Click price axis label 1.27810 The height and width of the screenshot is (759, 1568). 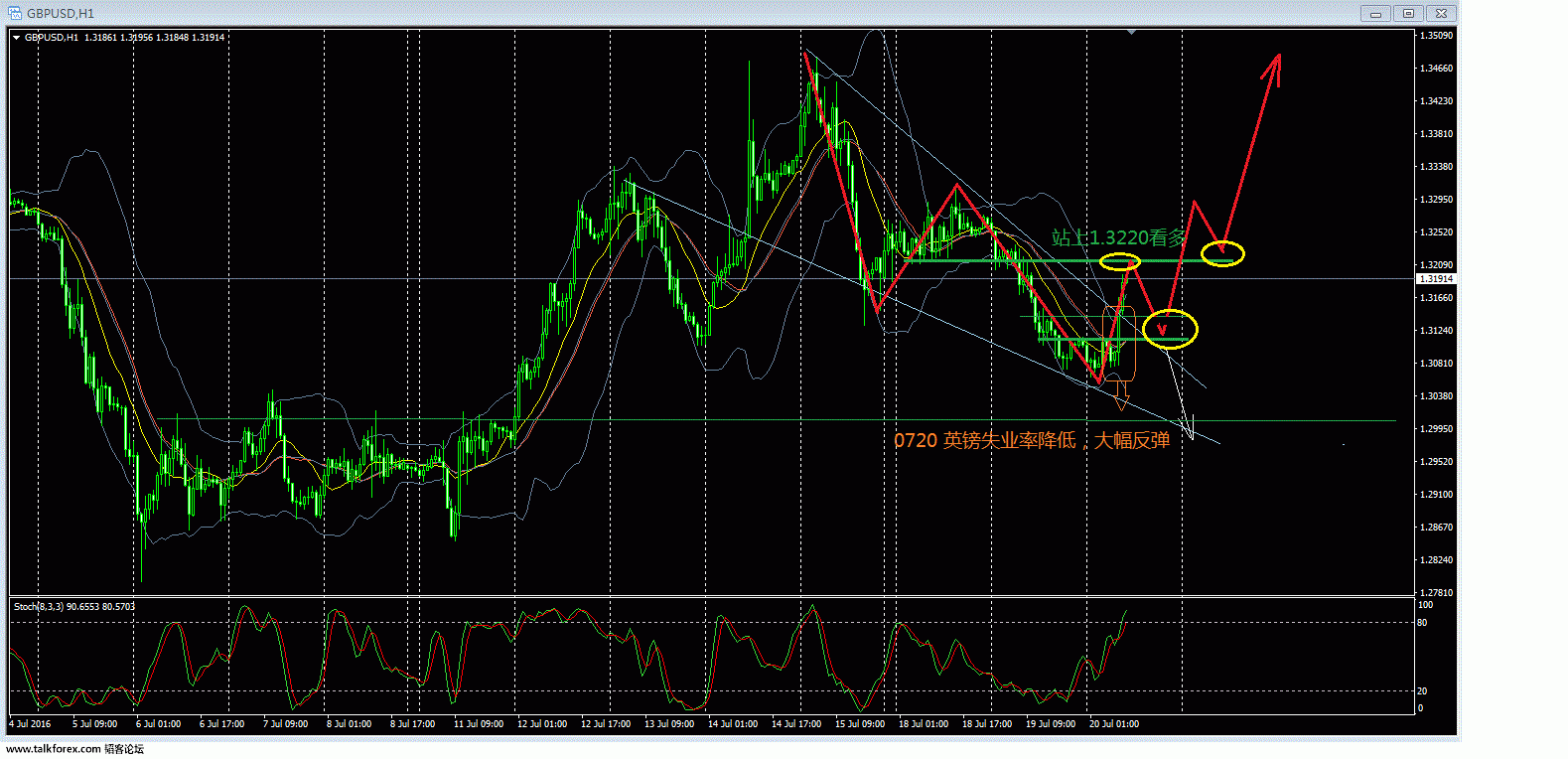click(x=1436, y=593)
